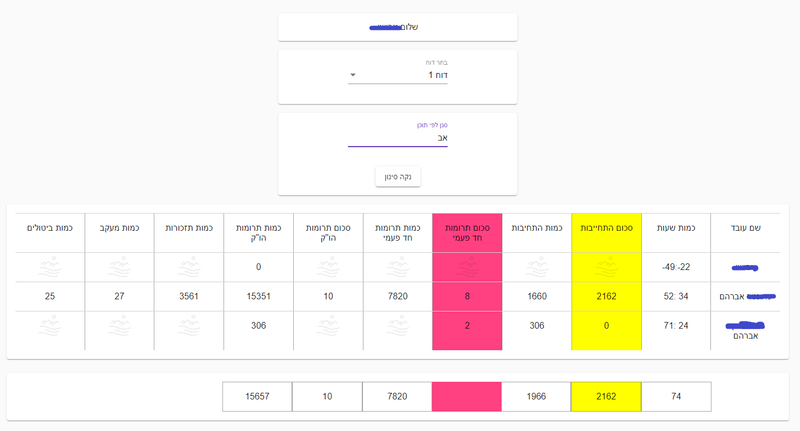Click empty-data icon in last row כמות מעקב

point(119,326)
